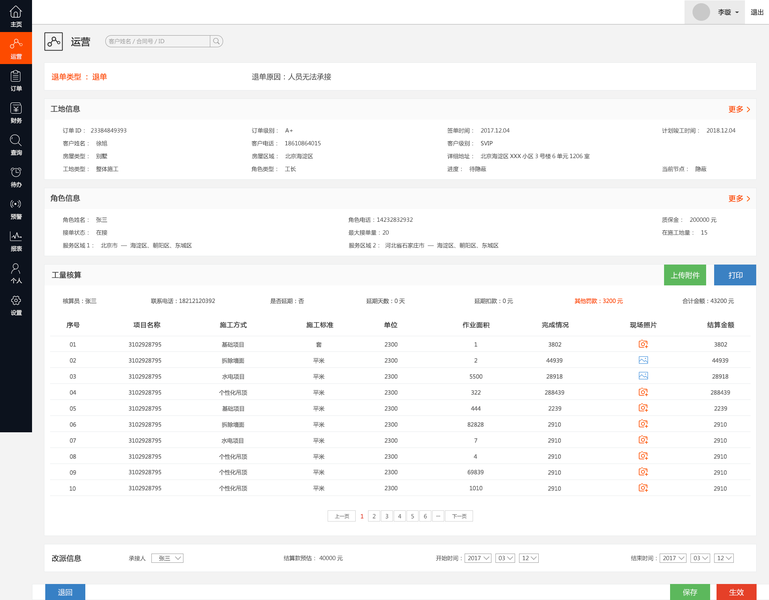Upload site photo for row 04
This screenshot has width=769, height=600.
643,392
